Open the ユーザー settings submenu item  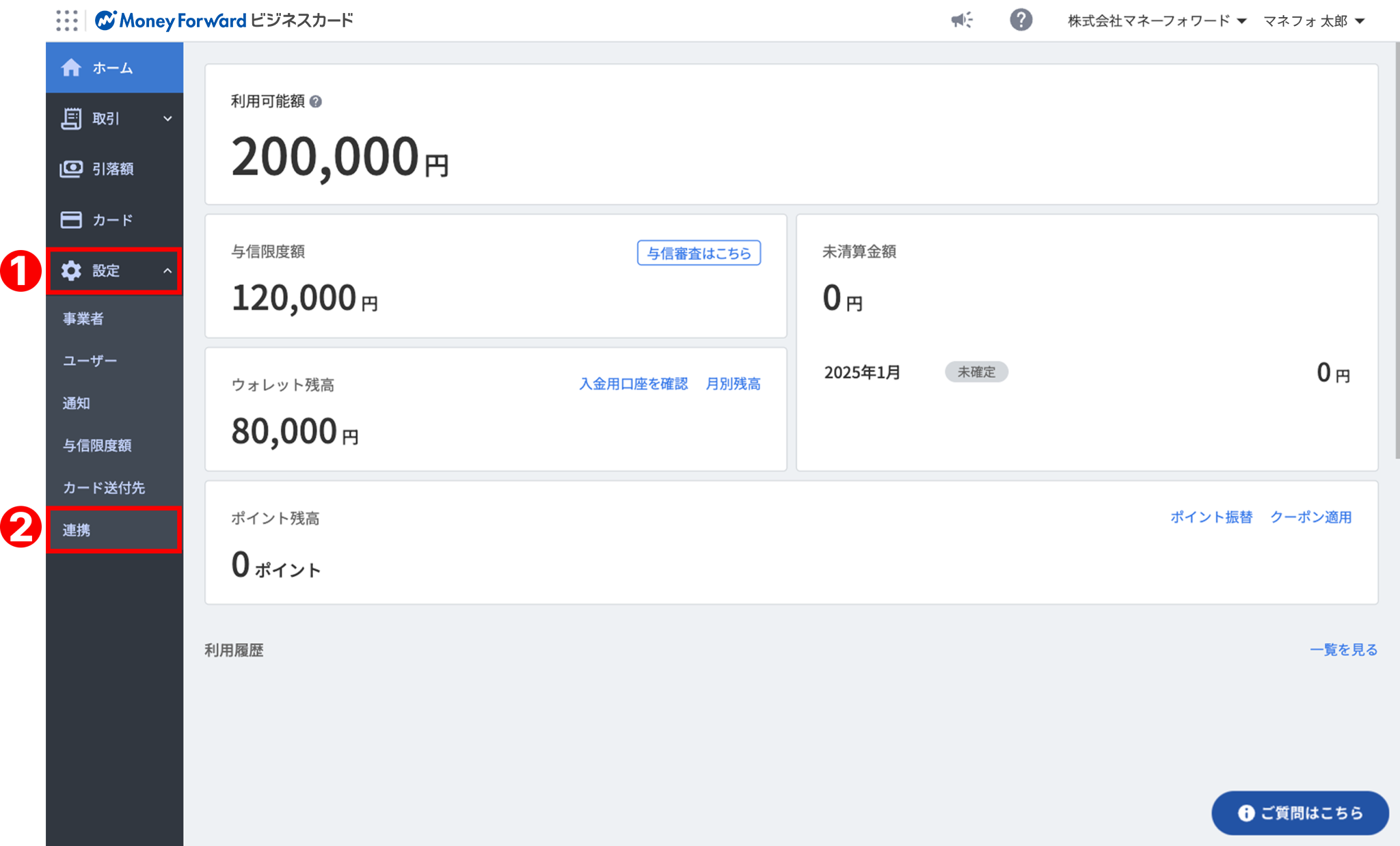[90, 361]
